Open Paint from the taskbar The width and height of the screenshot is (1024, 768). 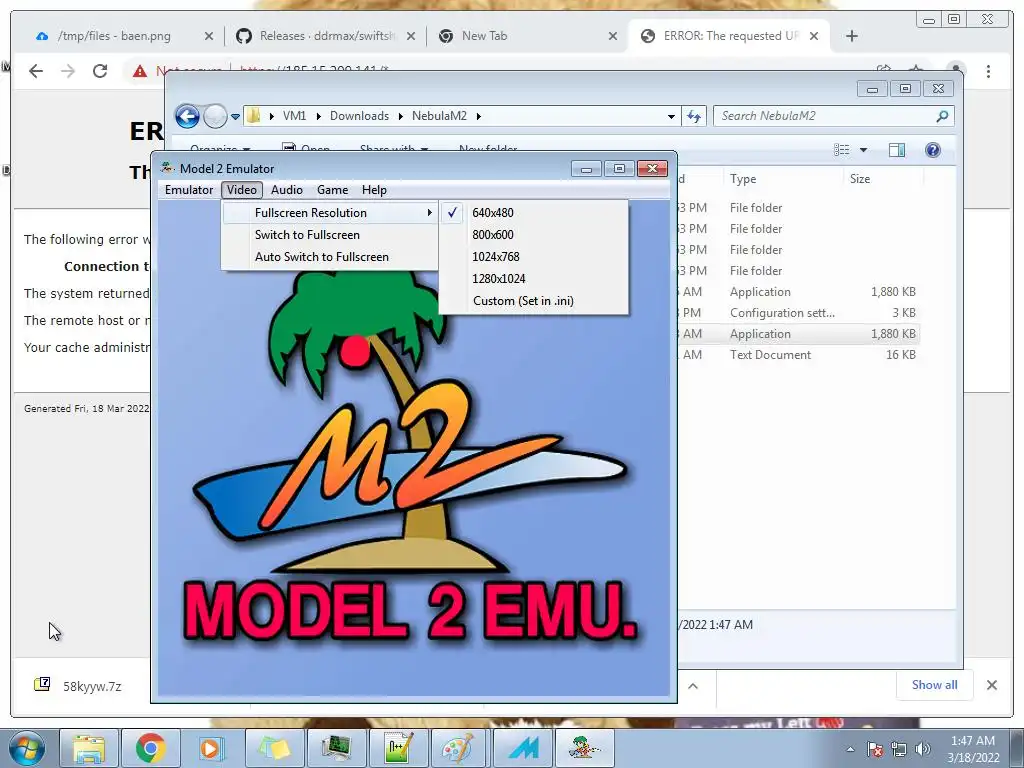[460, 748]
